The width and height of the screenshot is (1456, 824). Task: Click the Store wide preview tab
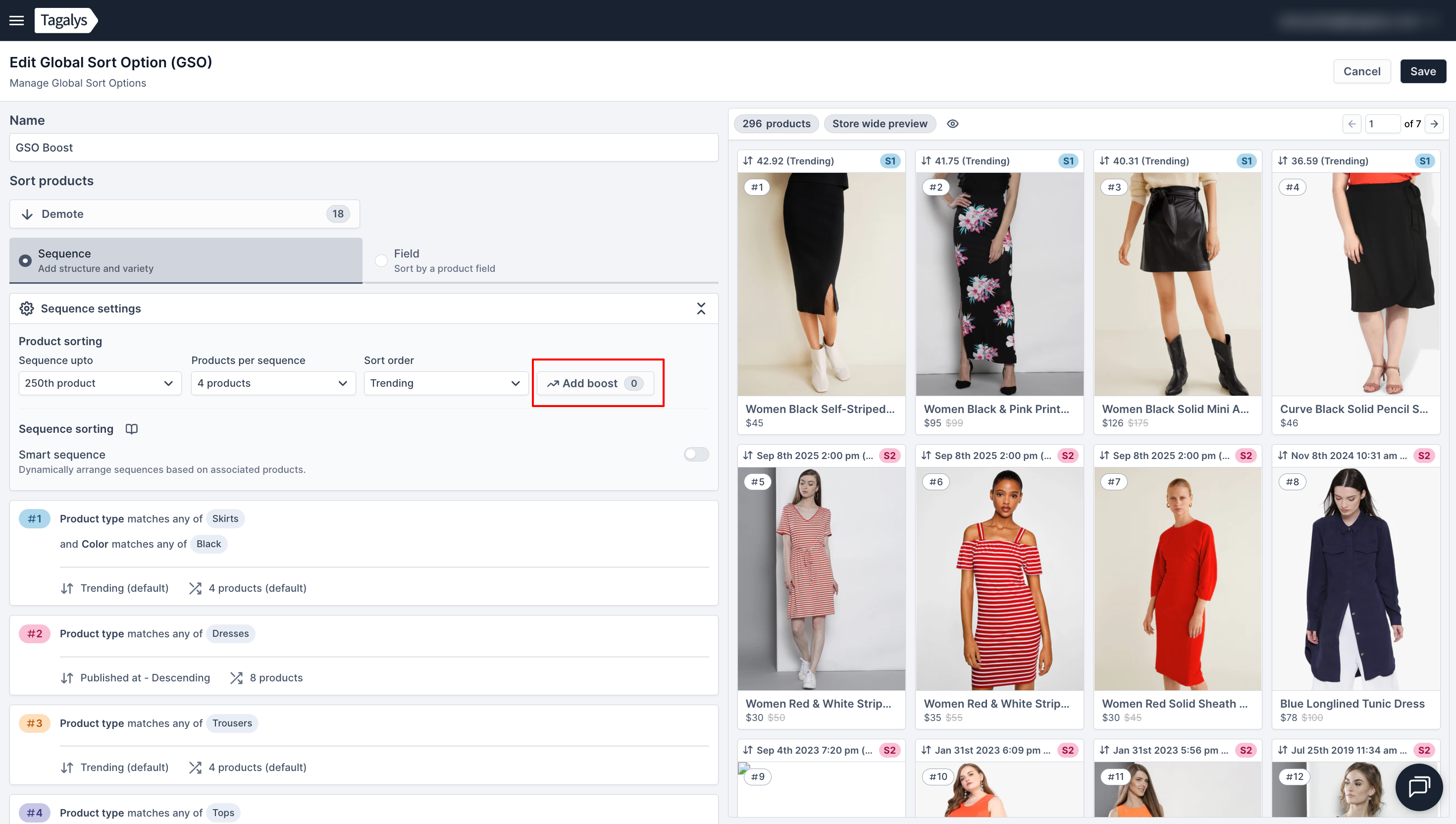pos(880,123)
